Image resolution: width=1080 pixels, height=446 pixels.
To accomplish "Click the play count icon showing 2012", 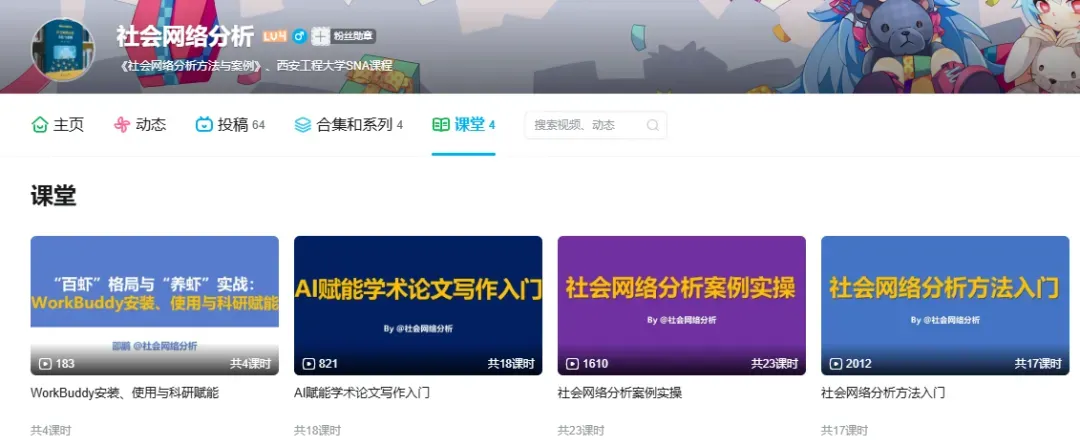I will click(835, 363).
